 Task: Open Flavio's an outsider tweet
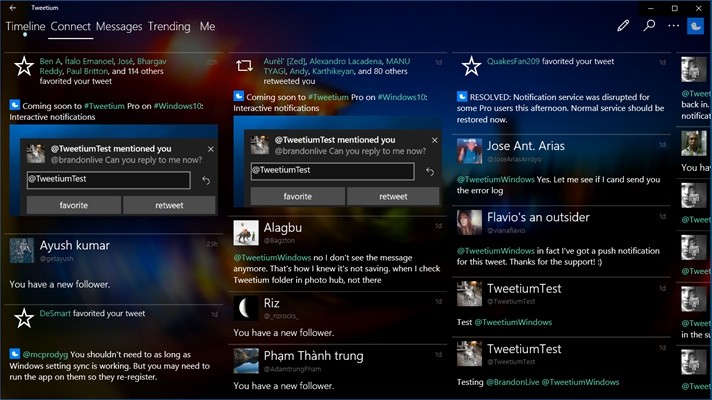[x=561, y=242]
